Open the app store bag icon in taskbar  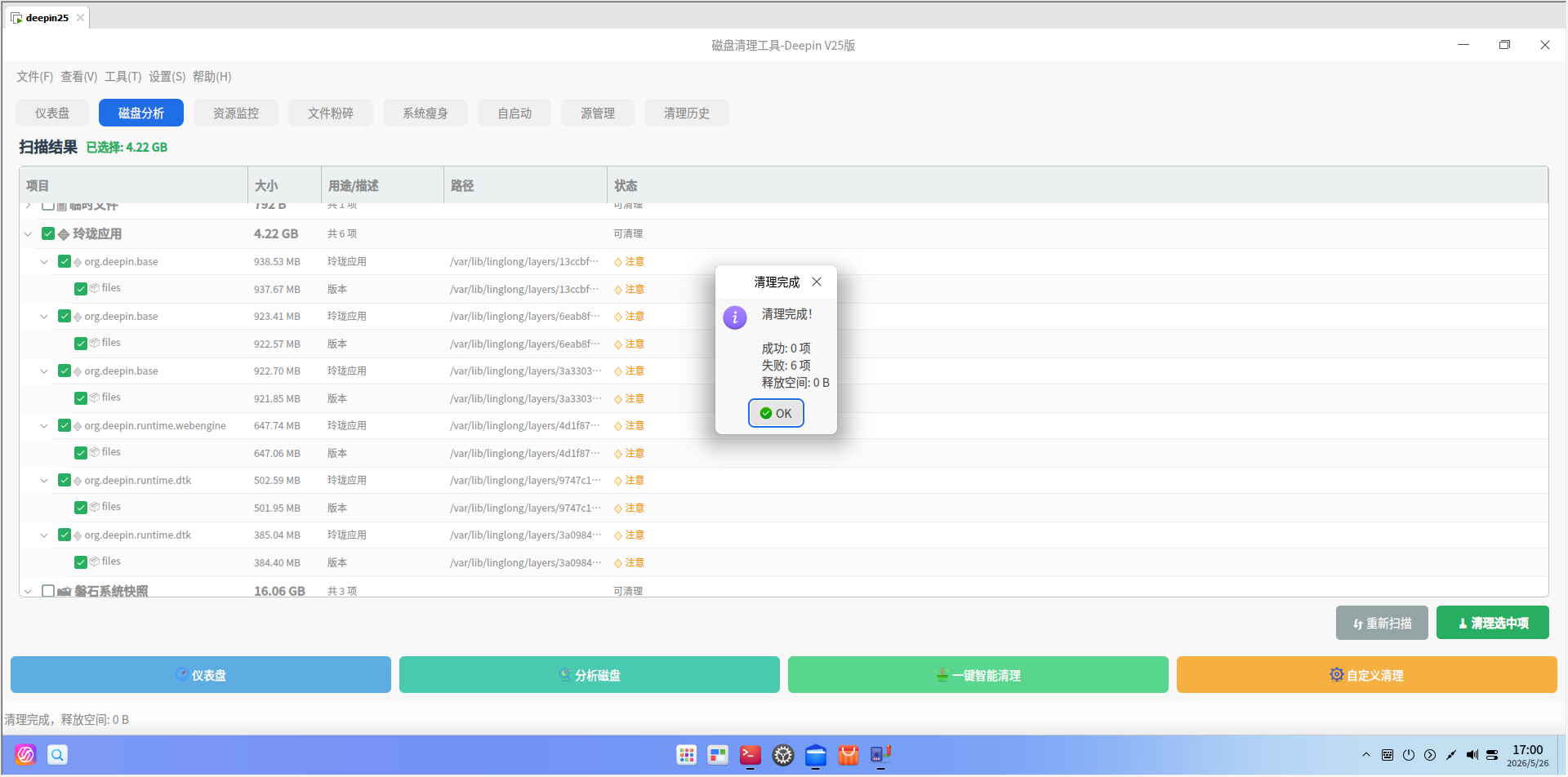(849, 755)
